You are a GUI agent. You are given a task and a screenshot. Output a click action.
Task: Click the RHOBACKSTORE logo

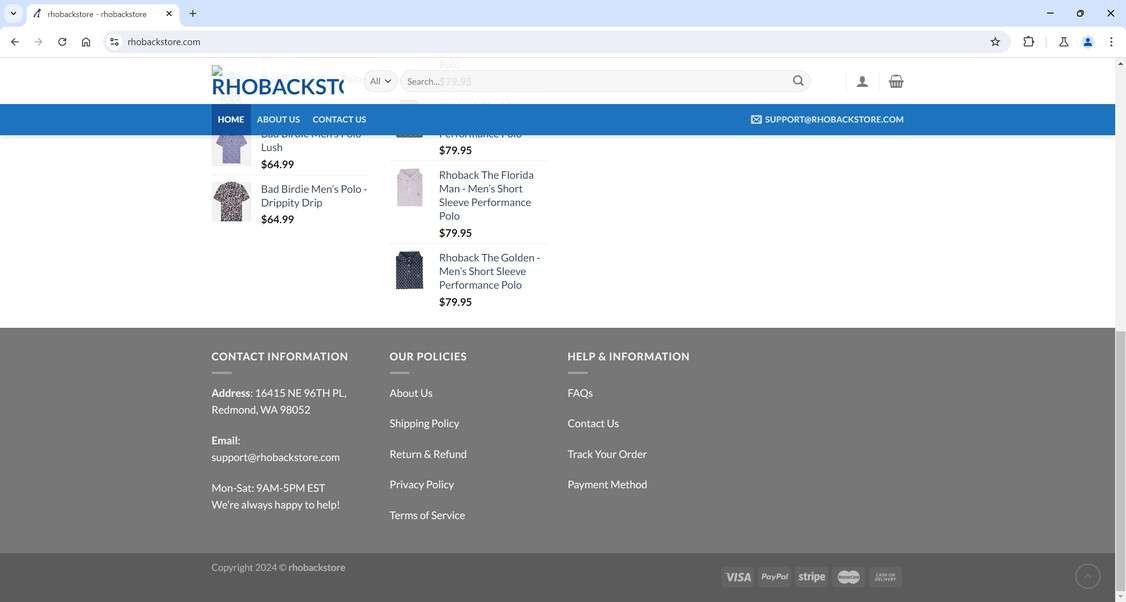pyautogui.click(x=277, y=81)
